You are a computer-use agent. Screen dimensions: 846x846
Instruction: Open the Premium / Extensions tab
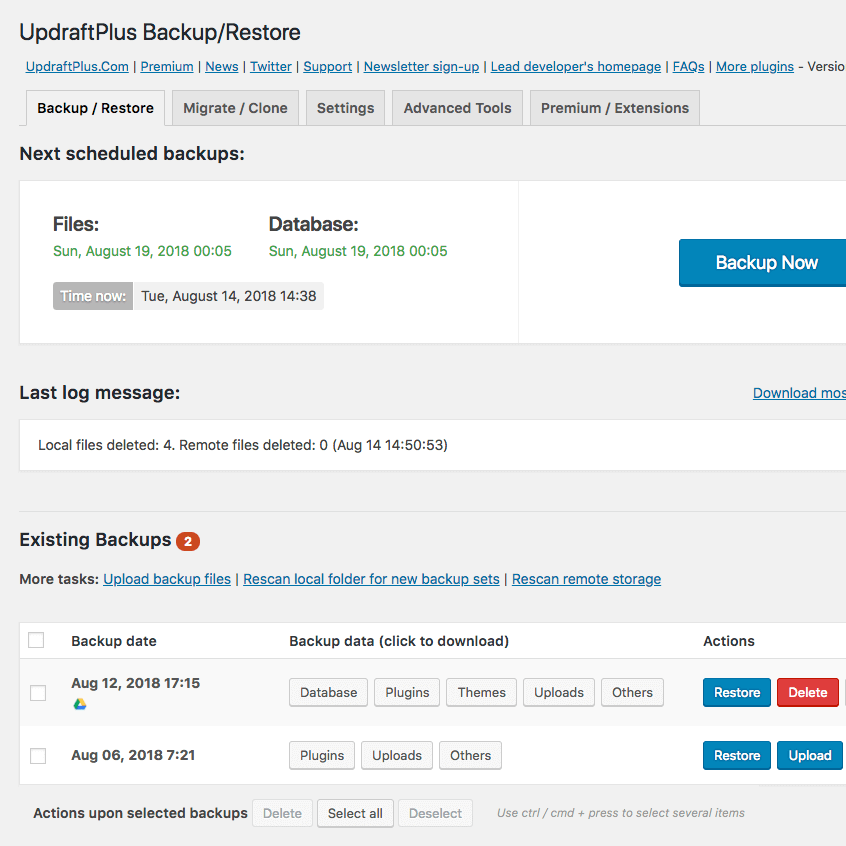pyautogui.click(x=615, y=108)
